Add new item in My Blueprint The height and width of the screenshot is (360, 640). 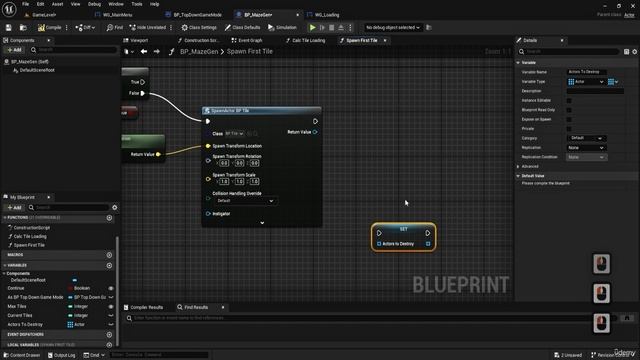[x=14, y=207]
